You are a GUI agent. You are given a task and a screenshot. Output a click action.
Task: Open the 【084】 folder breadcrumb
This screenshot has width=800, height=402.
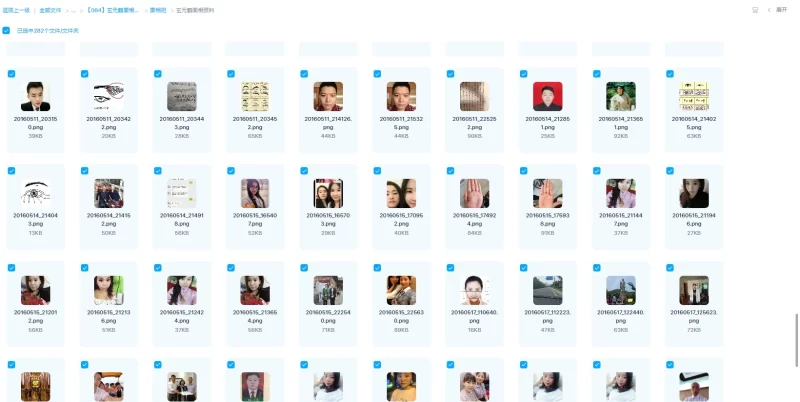[x=113, y=9]
